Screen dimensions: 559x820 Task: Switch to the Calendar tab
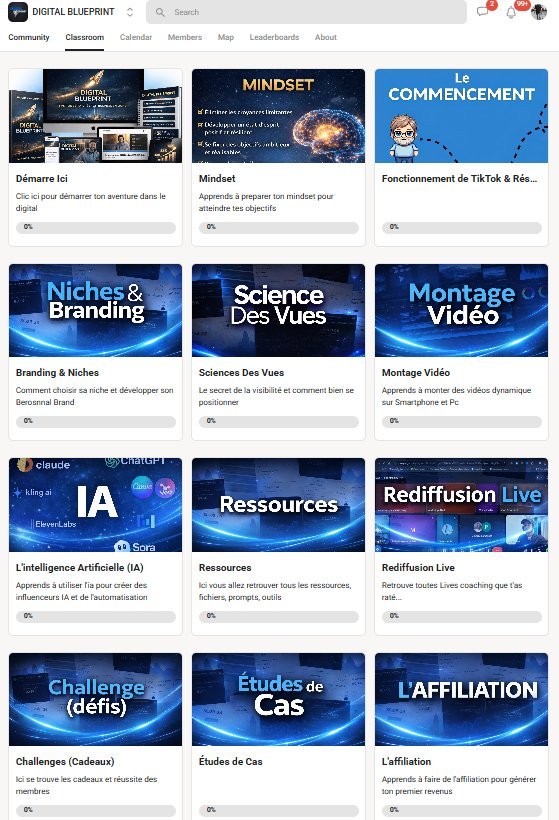136,37
